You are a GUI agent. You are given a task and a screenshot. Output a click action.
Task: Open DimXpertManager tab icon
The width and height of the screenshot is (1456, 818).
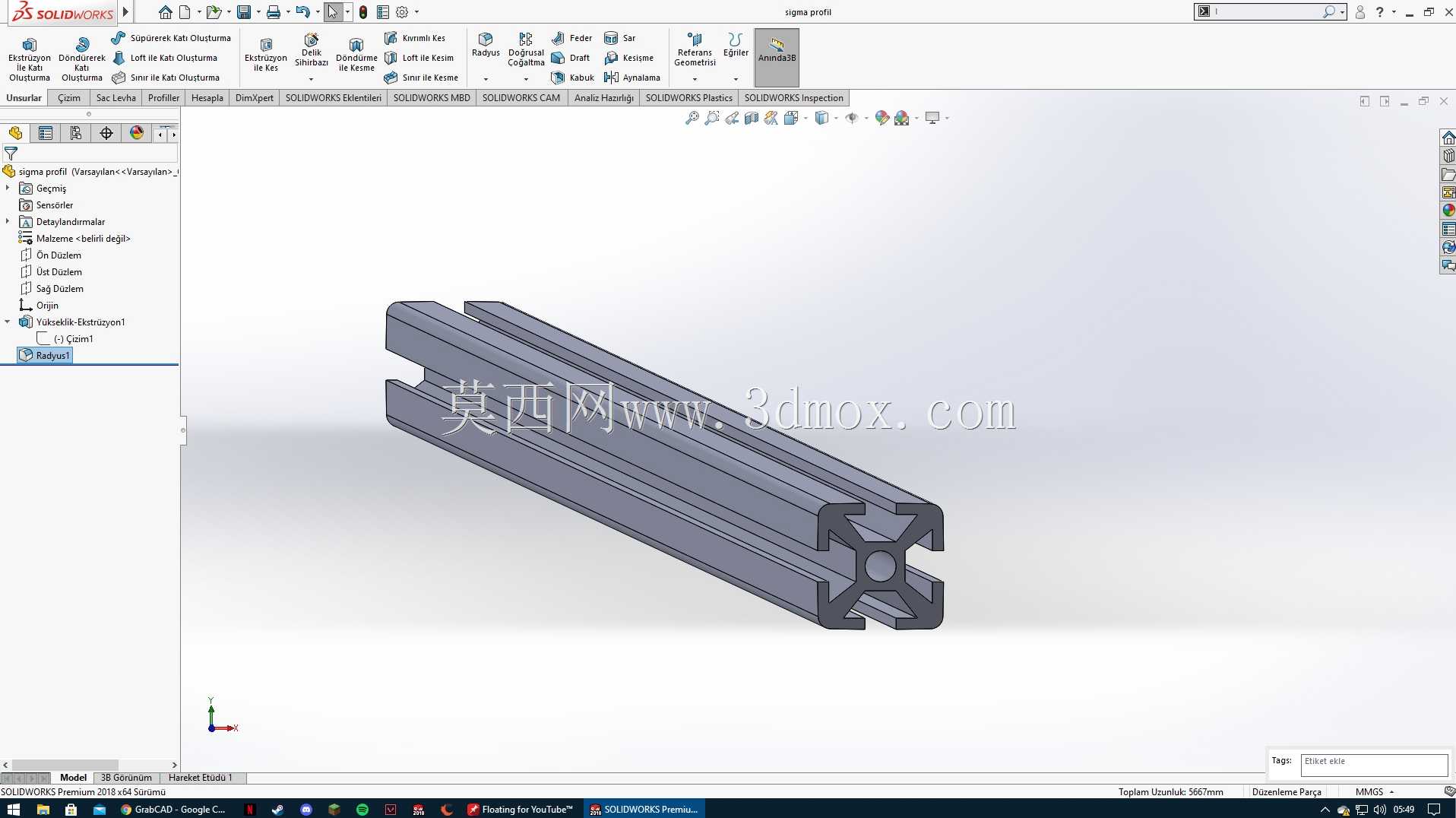[x=106, y=134]
